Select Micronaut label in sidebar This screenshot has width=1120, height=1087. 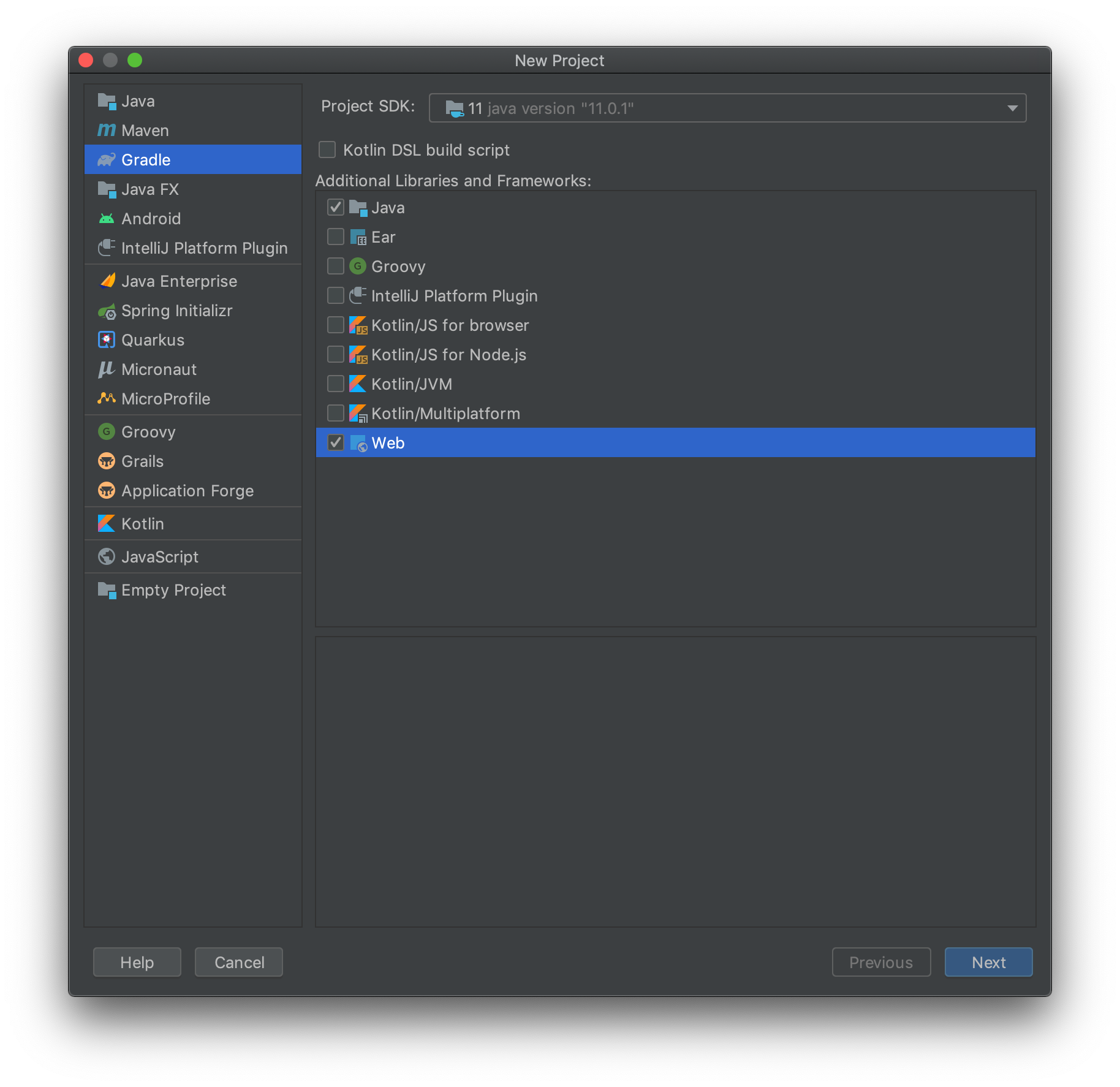tap(159, 369)
